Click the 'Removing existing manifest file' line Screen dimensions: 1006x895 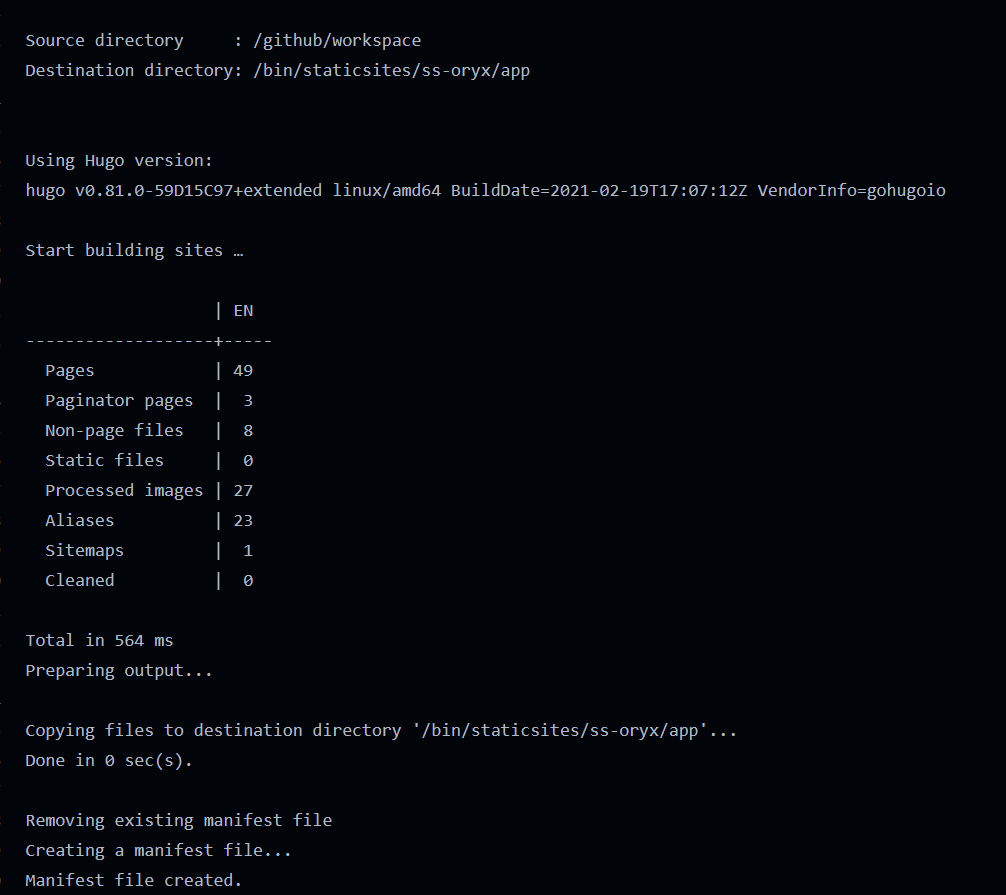click(178, 821)
